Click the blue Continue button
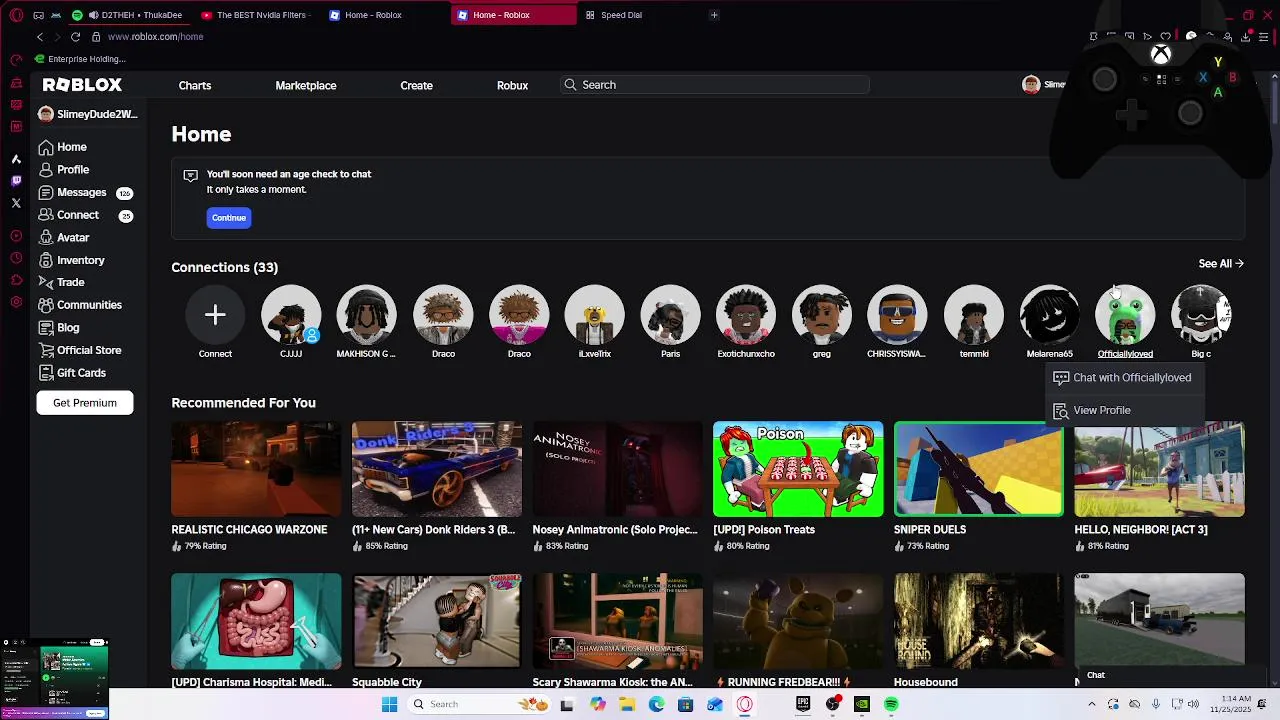Viewport: 1280px width, 720px height. (228, 217)
